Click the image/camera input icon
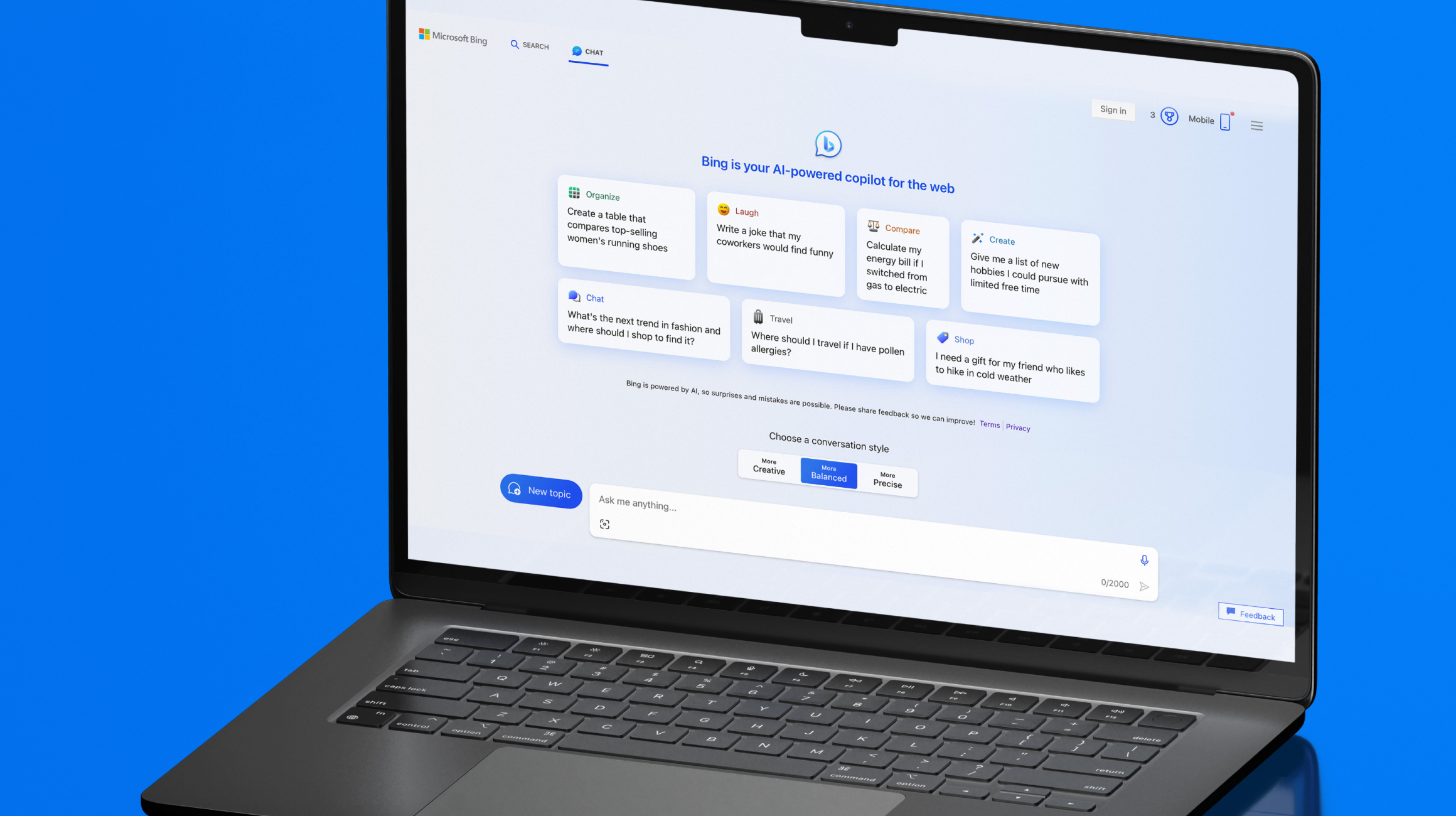Screen dimensions: 1456x816 [606, 524]
